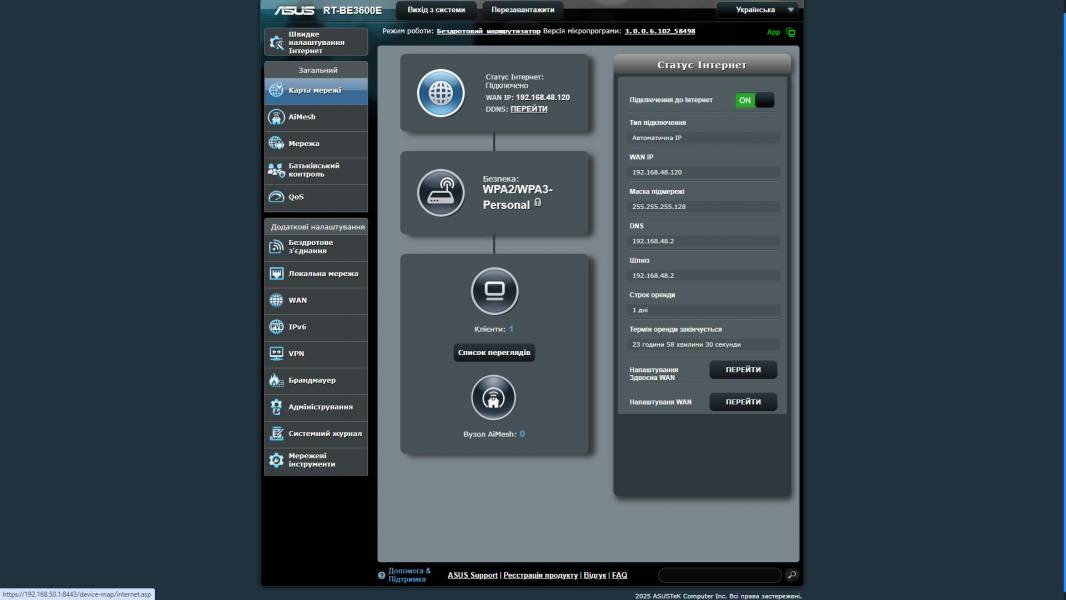
Task: Click ПЕРЕЙТИ for Dual WAN settings
Action: pos(743,370)
